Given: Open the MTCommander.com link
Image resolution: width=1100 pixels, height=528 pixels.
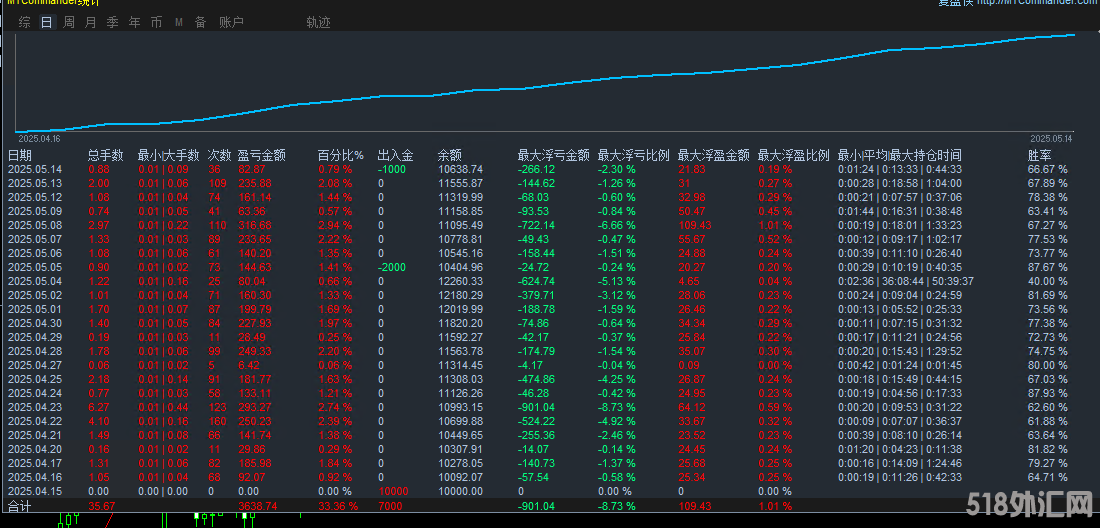Looking at the screenshot, I should pos(1036,3).
